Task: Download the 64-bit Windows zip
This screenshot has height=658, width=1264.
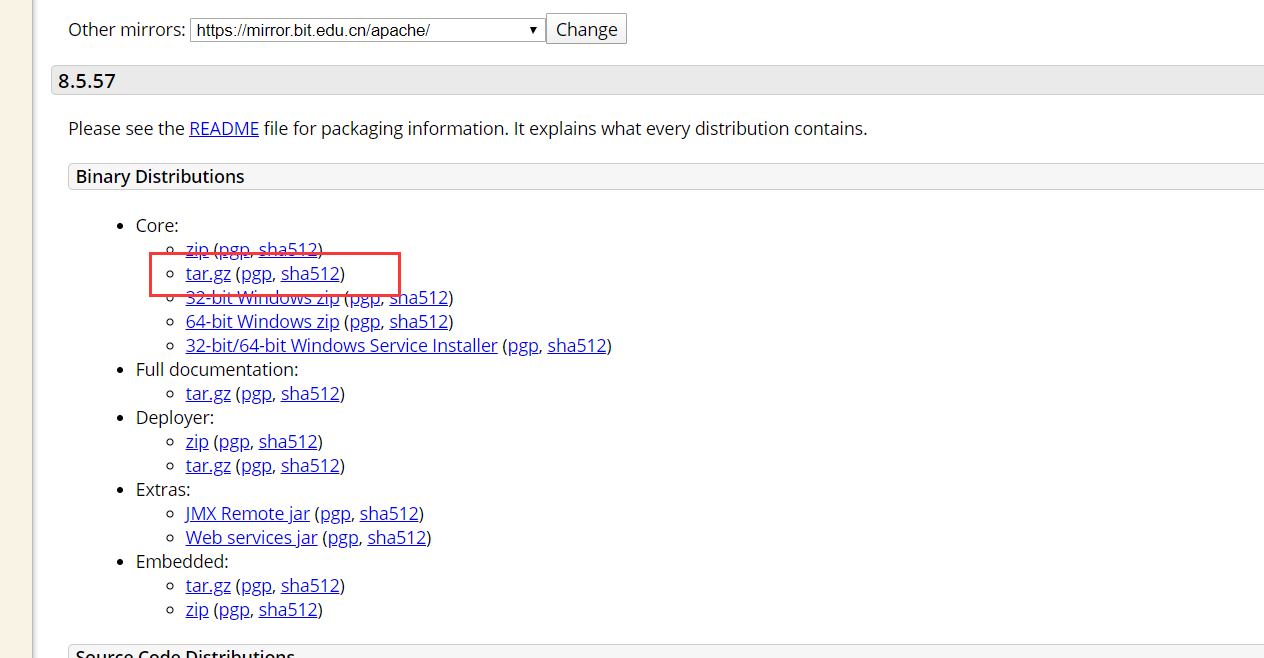Action: pyautogui.click(x=262, y=322)
